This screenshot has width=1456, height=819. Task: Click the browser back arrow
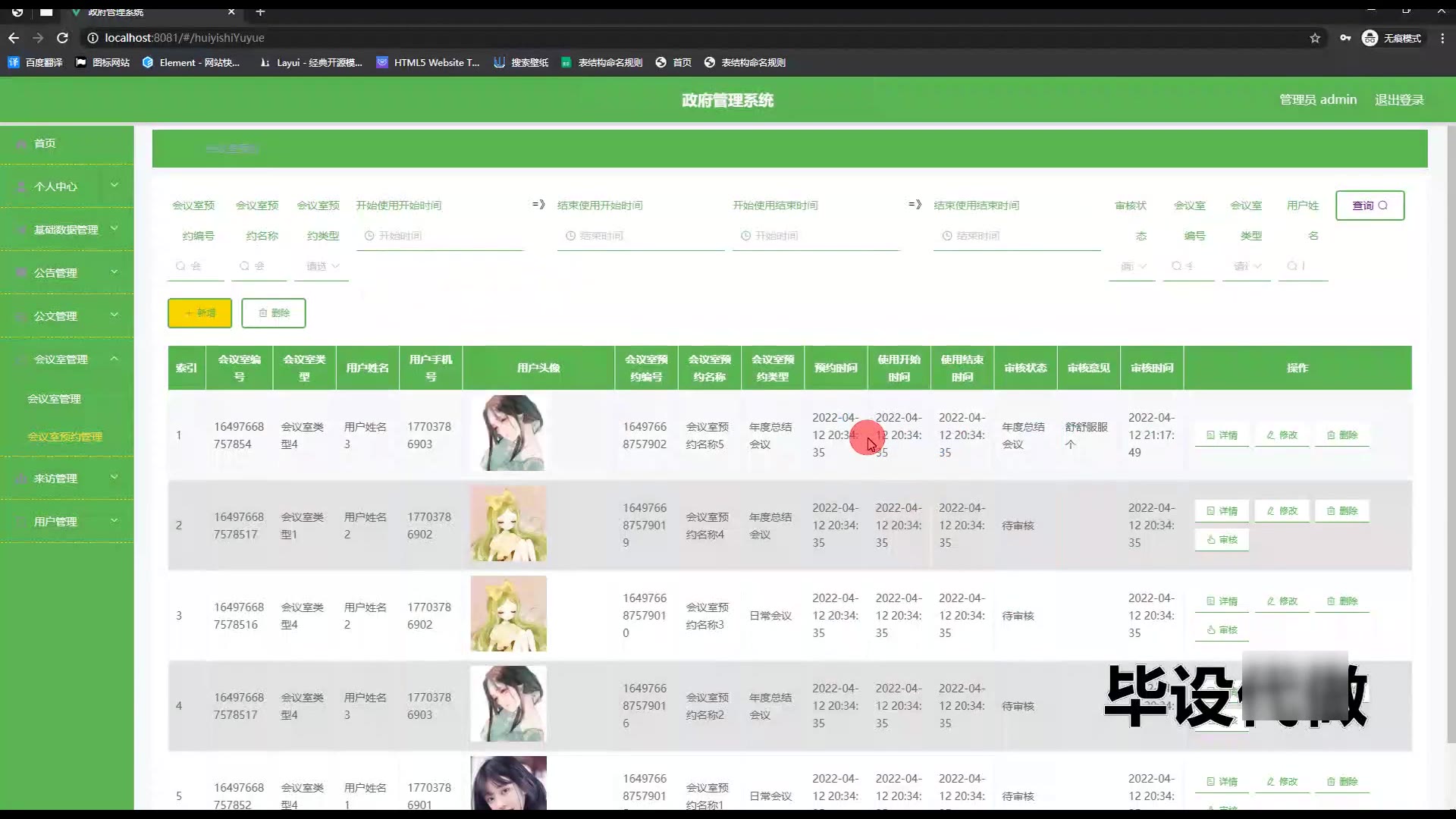(x=14, y=38)
